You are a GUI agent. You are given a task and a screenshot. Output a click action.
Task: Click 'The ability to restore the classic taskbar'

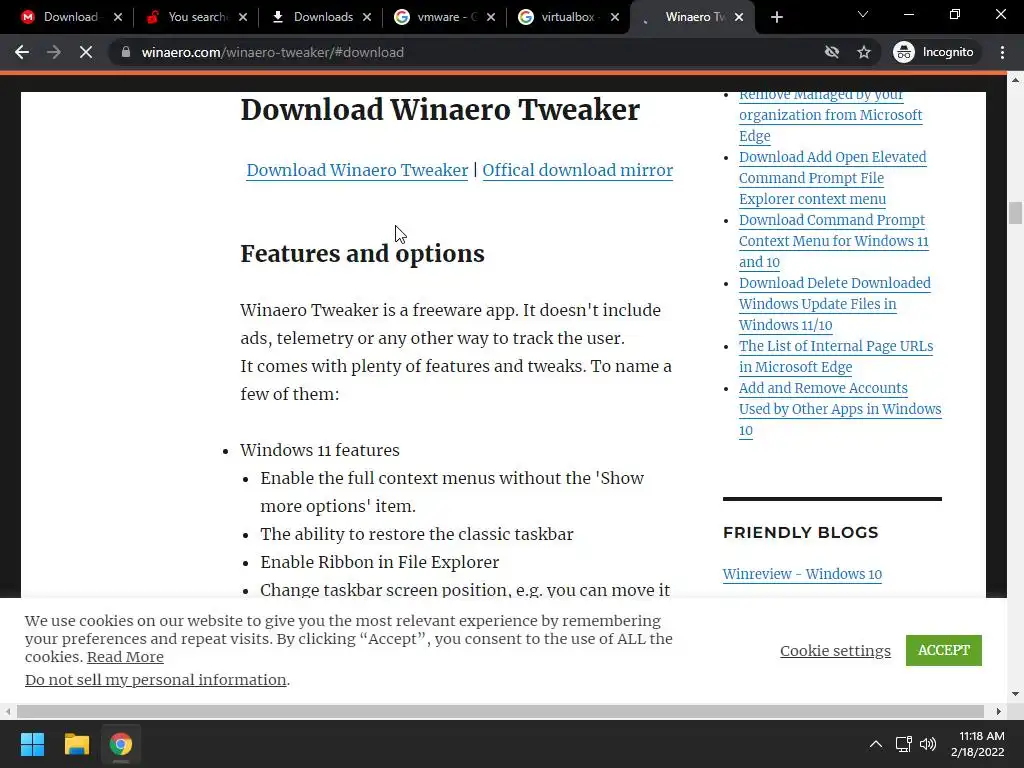[417, 534]
